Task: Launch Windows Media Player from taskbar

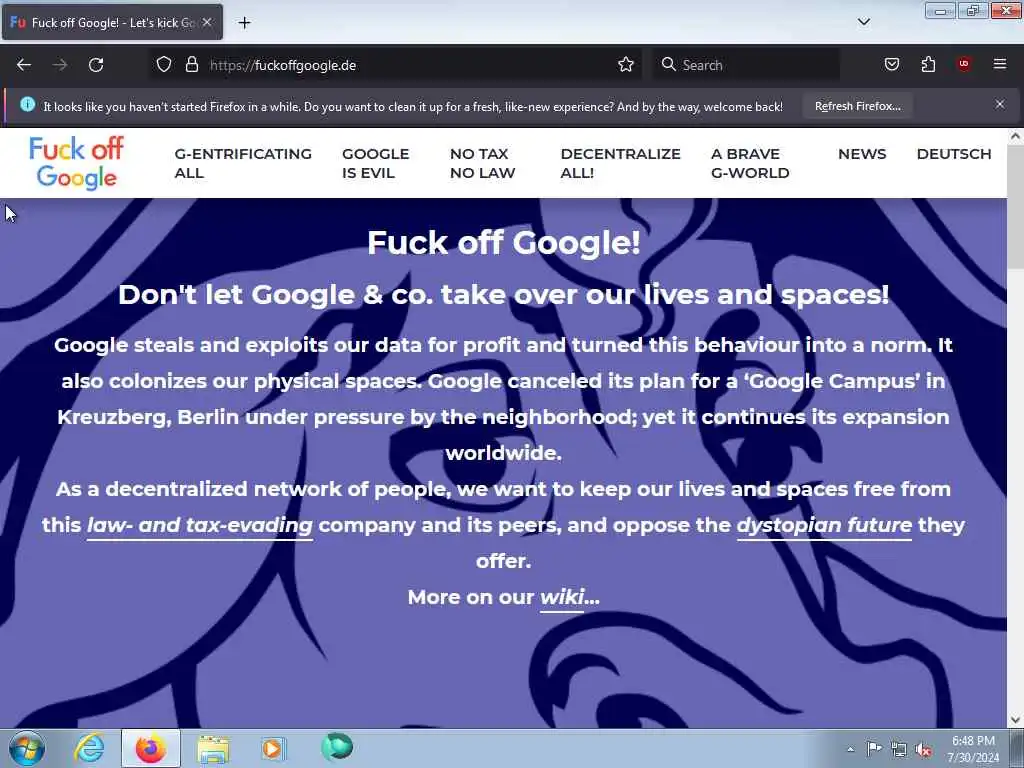Action: (273, 748)
